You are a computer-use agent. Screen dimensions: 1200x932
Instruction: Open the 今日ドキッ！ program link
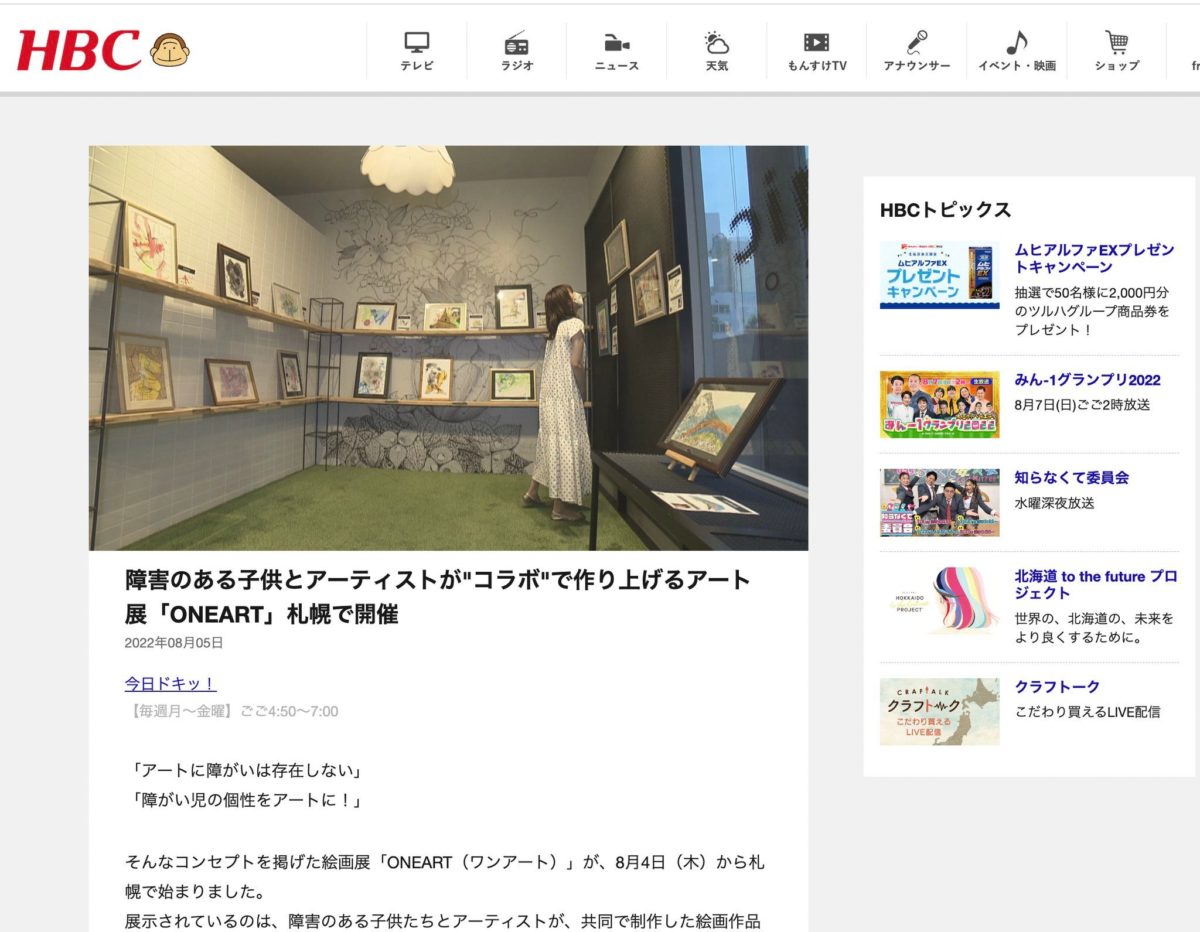point(170,684)
